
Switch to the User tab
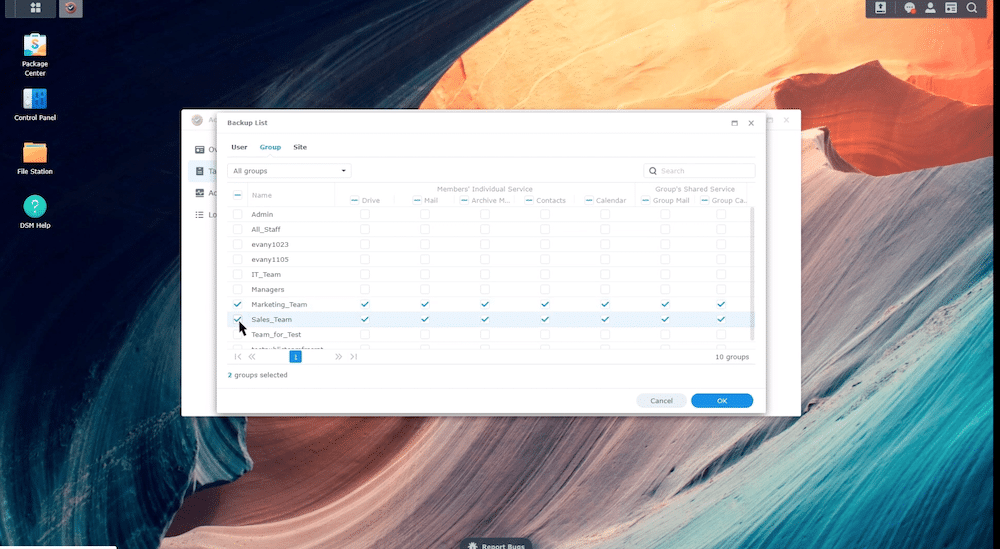(x=239, y=147)
